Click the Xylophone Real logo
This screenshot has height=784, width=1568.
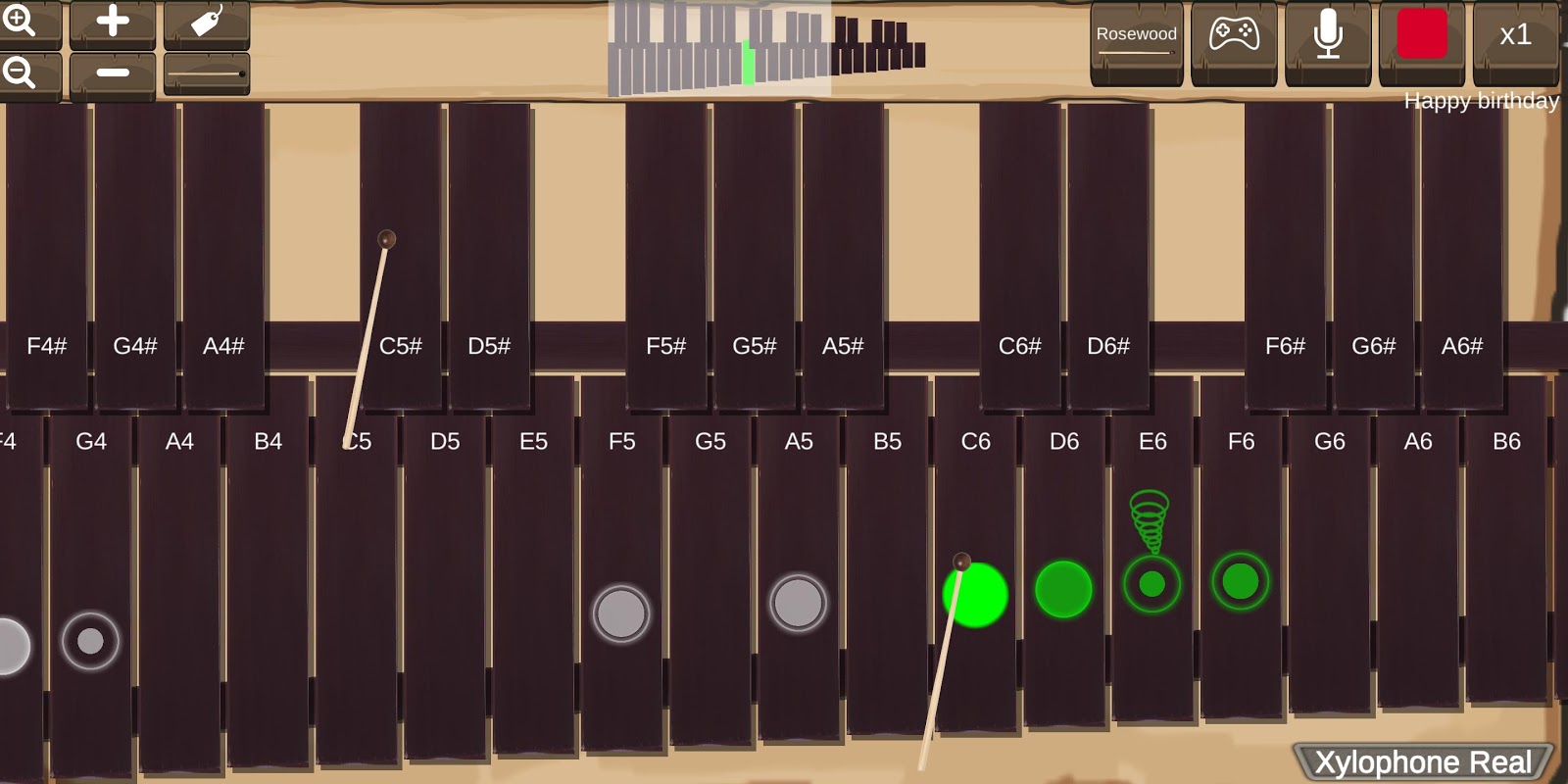[x=1423, y=761]
